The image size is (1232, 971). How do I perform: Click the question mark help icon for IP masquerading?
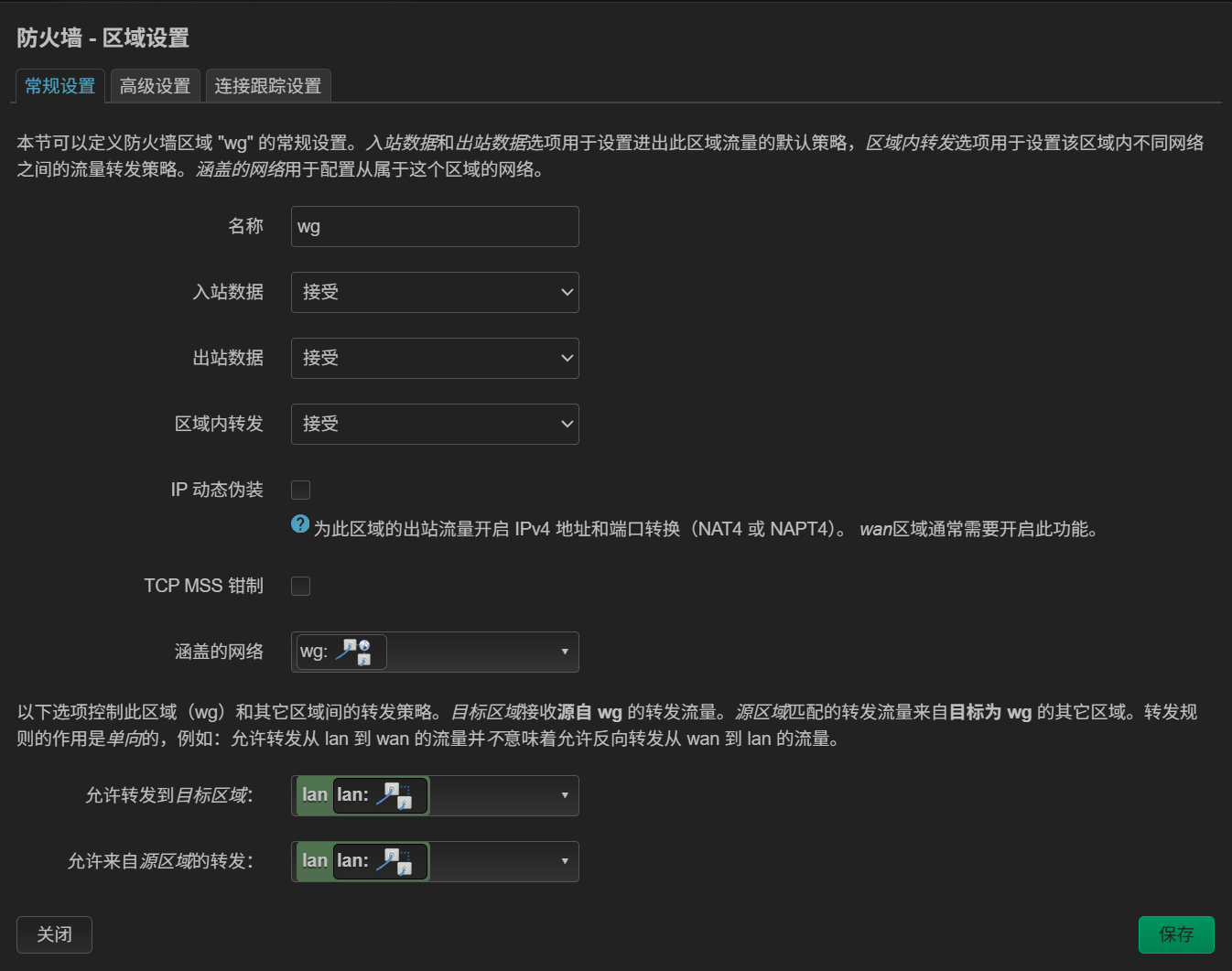click(300, 523)
